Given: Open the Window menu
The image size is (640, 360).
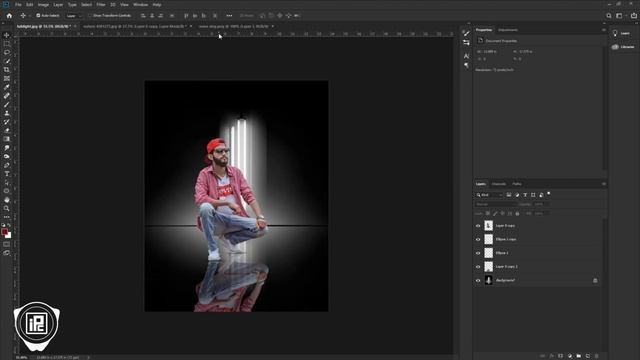Looking at the screenshot, I should [140, 4].
